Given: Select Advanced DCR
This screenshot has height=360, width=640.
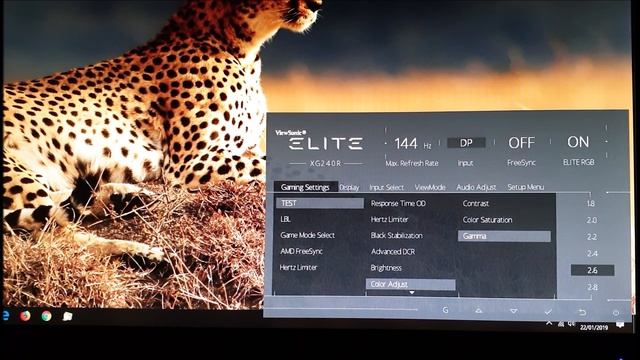Looking at the screenshot, I should pyautogui.click(x=393, y=252).
